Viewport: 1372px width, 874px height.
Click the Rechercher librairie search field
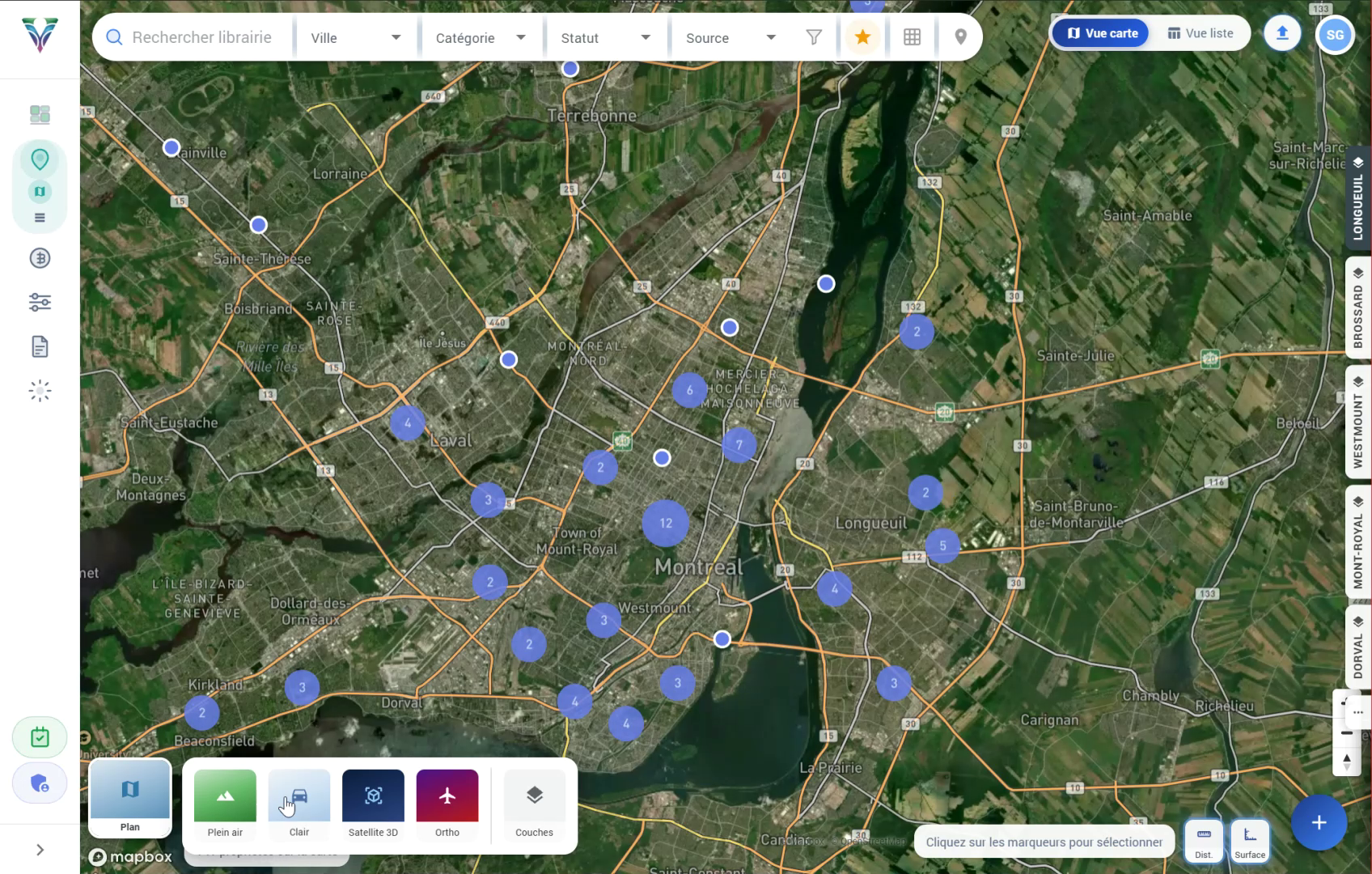tap(202, 37)
